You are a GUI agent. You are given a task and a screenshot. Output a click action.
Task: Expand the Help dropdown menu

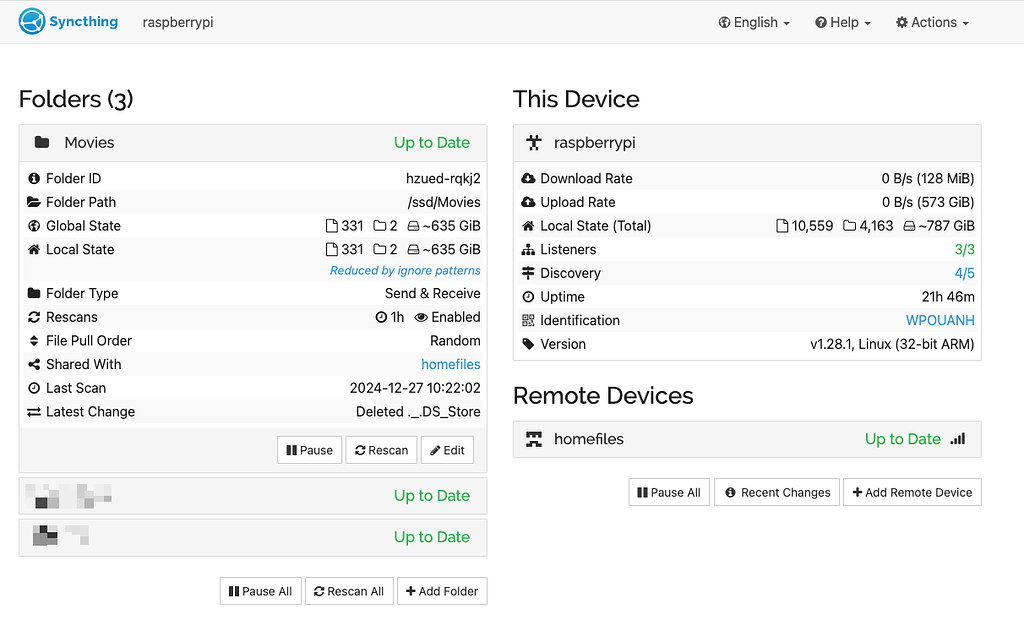tap(843, 22)
